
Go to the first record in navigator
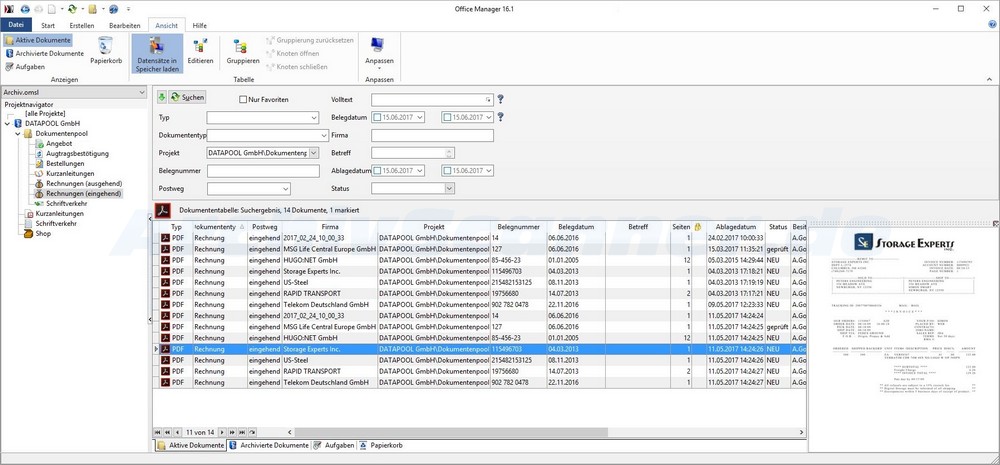tap(158, 431)
